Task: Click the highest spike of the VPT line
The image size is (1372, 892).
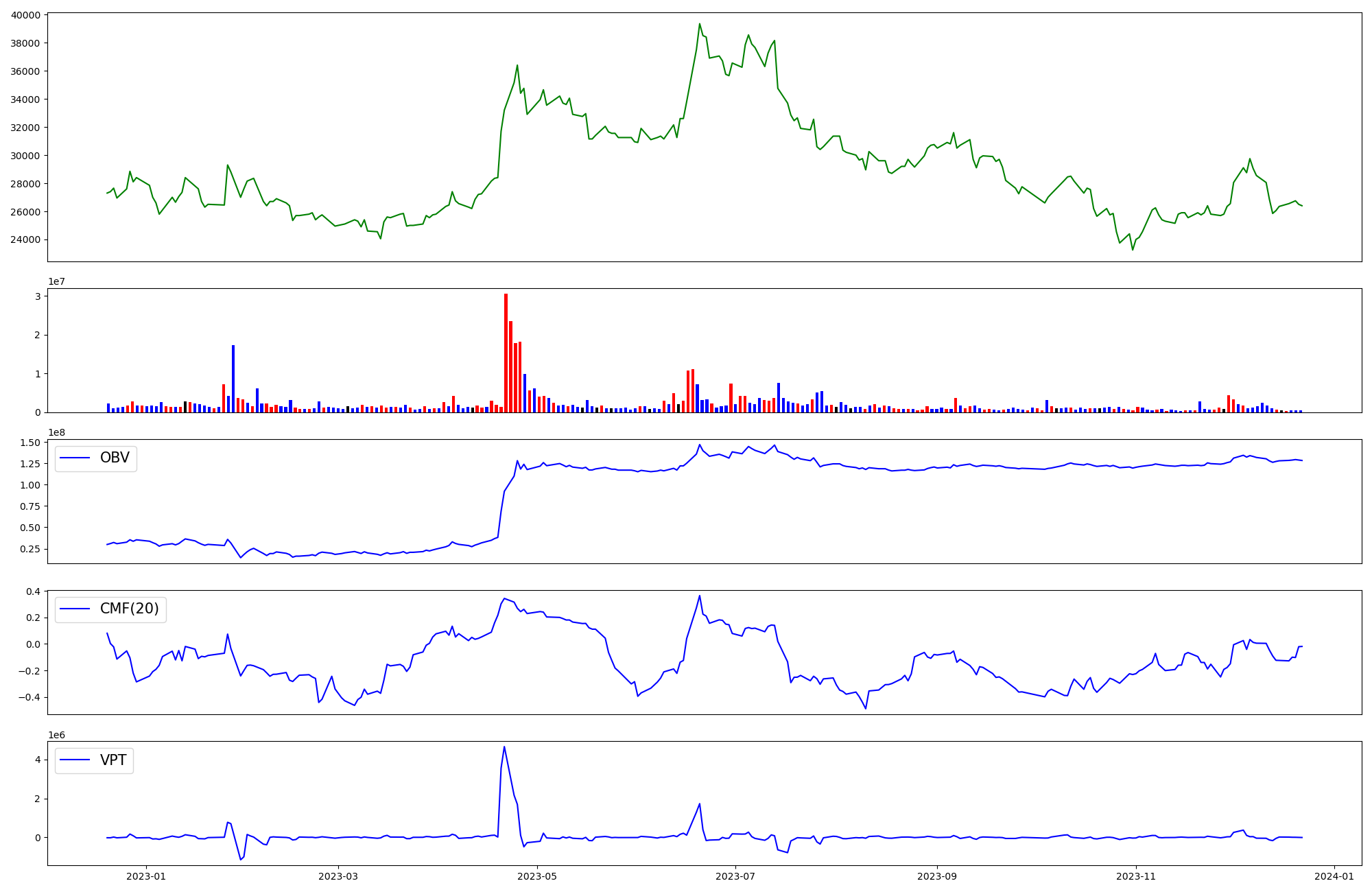Action: point(504,747)
